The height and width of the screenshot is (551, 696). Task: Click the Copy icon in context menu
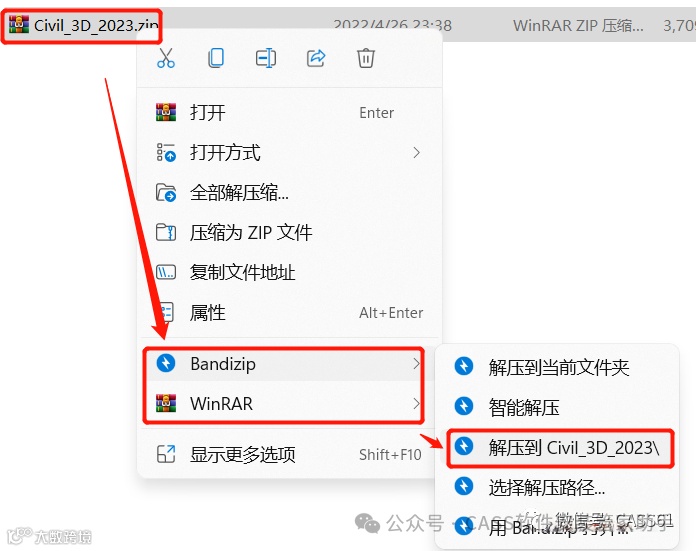[x=216, y=58]
